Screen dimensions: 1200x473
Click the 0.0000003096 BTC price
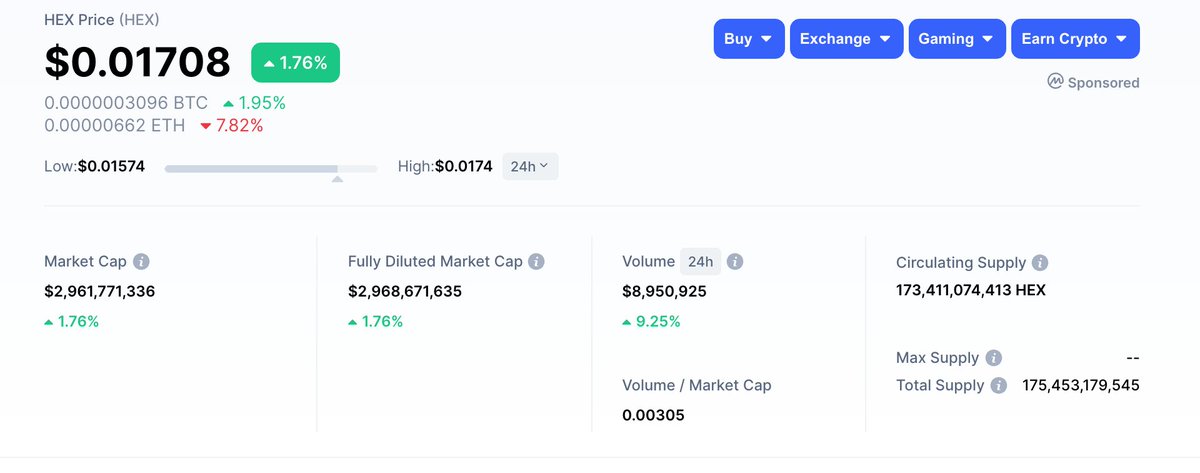point(126,103)
